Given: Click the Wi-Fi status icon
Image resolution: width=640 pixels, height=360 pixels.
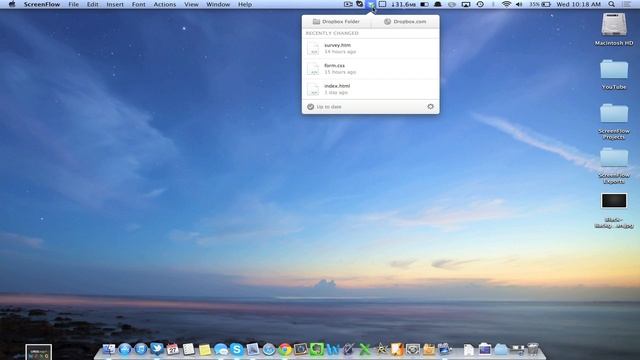Looking at the screenshot, I should pyautogui.click(x=506, y=4).
